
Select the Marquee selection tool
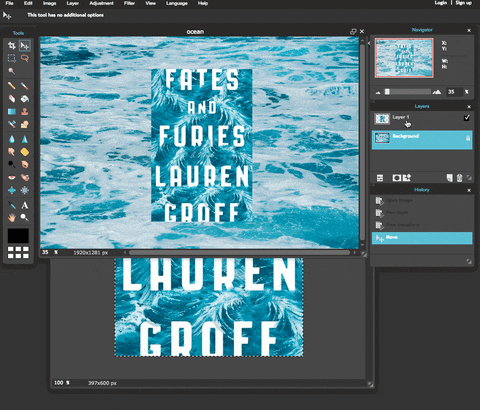click(12, 59)
